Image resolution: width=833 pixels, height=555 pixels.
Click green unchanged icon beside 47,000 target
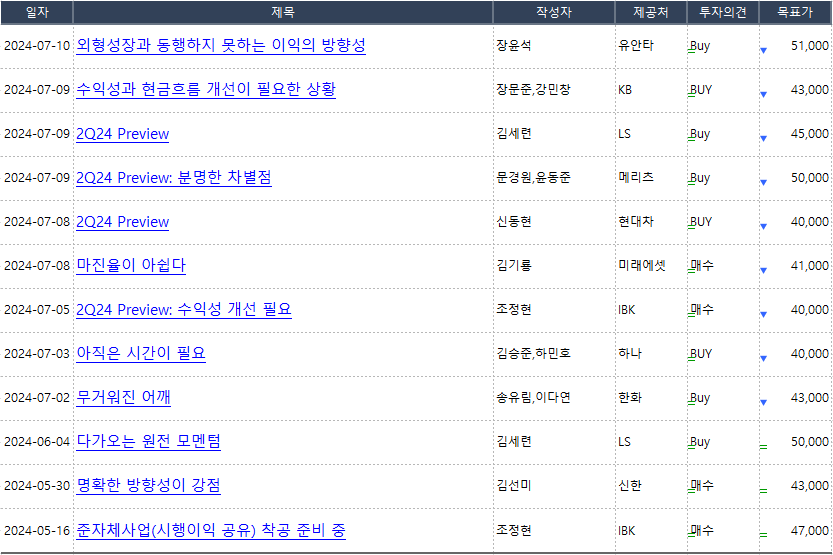763,535
